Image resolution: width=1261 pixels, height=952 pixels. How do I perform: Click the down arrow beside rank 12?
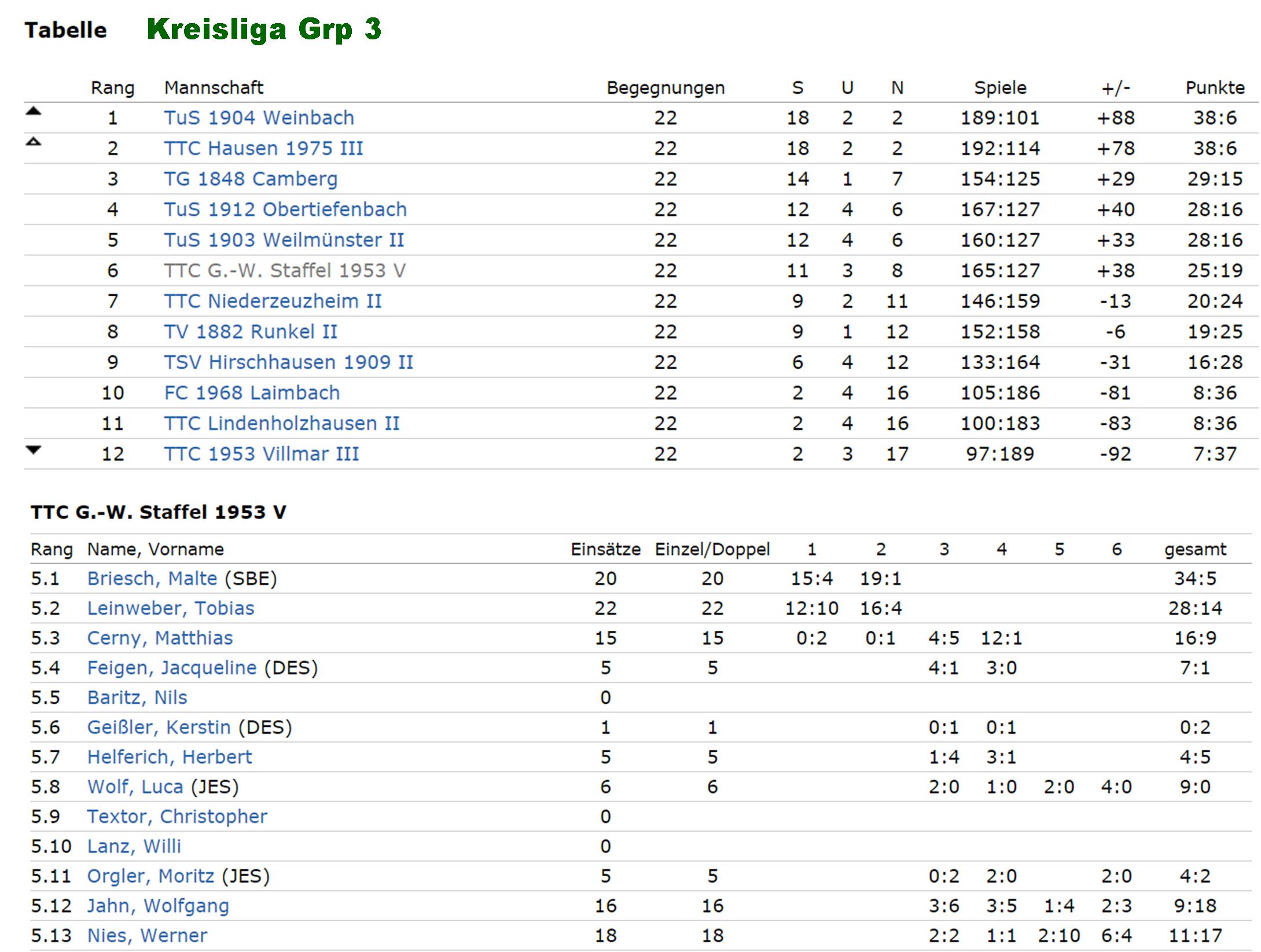pos(34,450)
